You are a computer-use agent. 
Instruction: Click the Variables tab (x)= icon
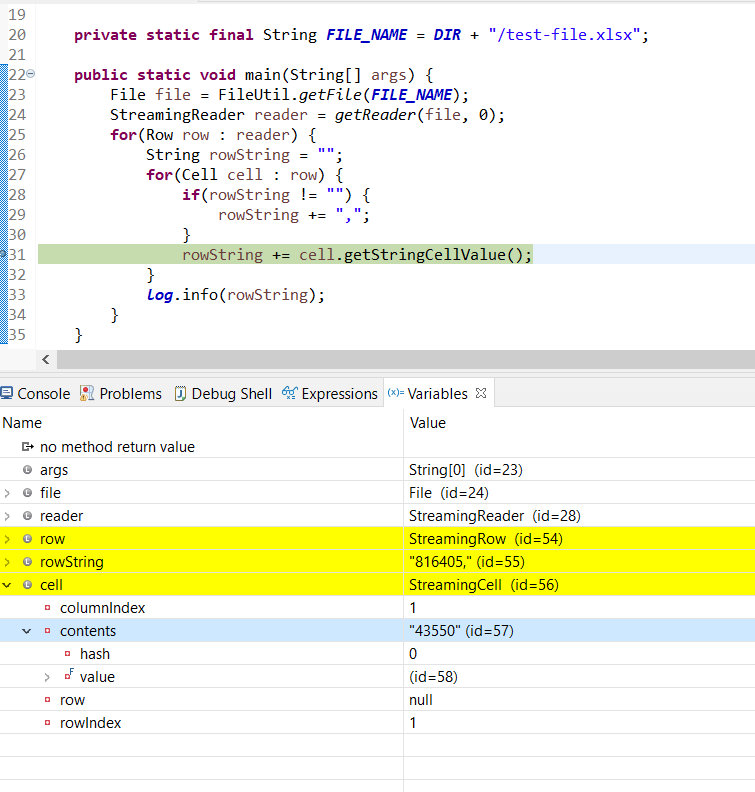click(395, 392)
